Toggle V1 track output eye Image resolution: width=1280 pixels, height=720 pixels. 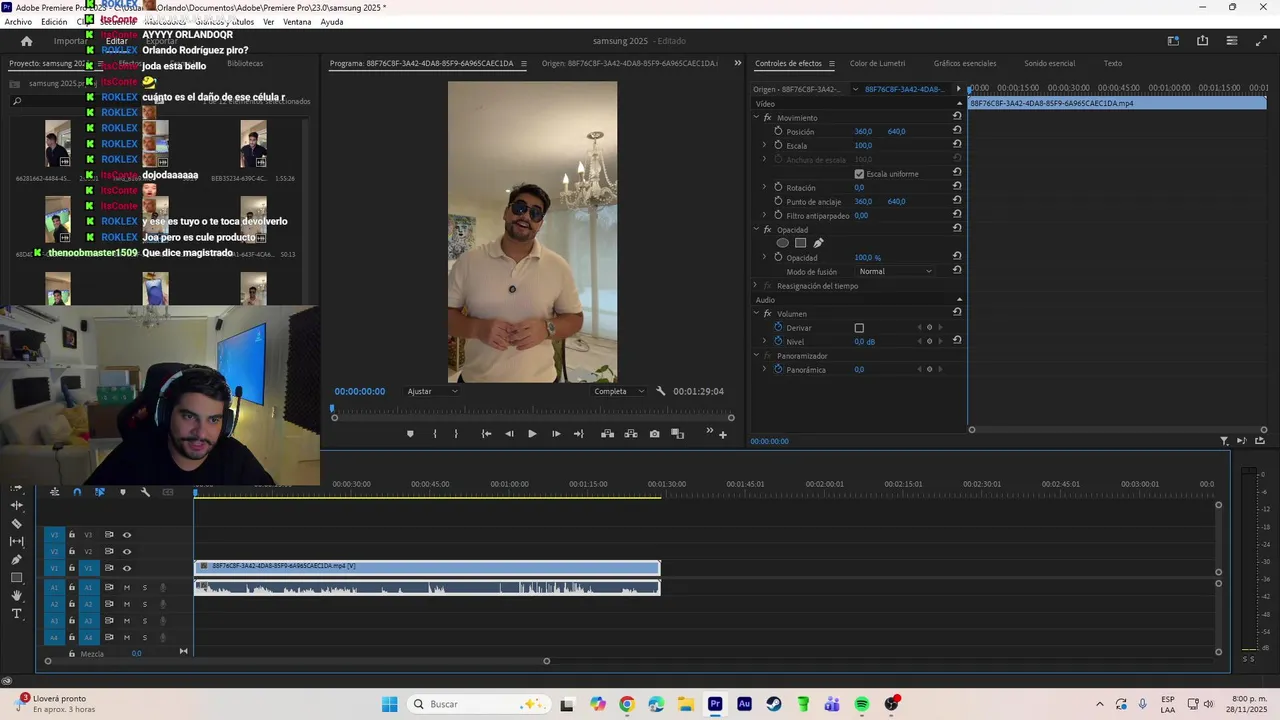(x=127, y=568)
